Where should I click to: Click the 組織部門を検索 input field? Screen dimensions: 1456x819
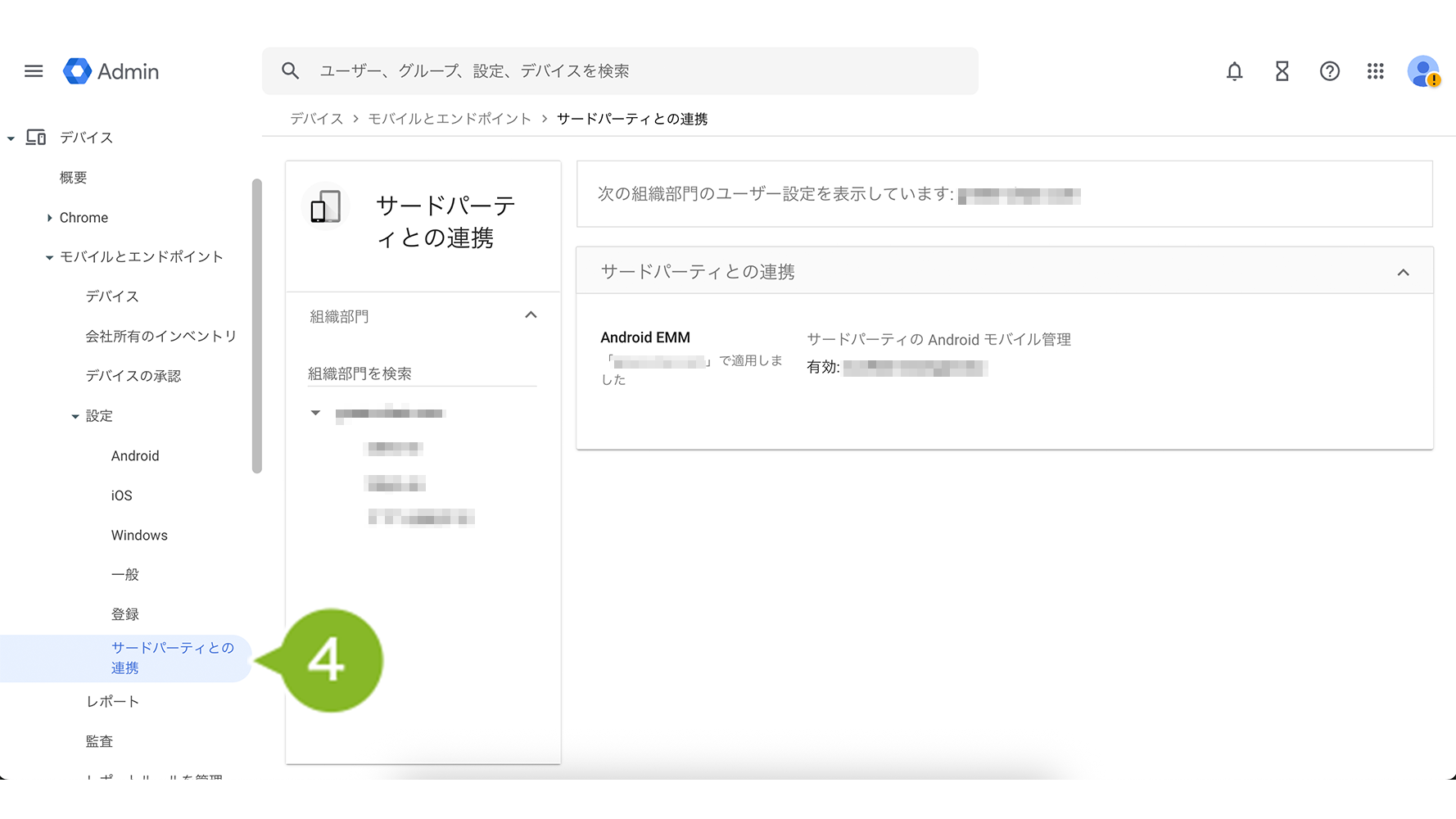(422, 373)
